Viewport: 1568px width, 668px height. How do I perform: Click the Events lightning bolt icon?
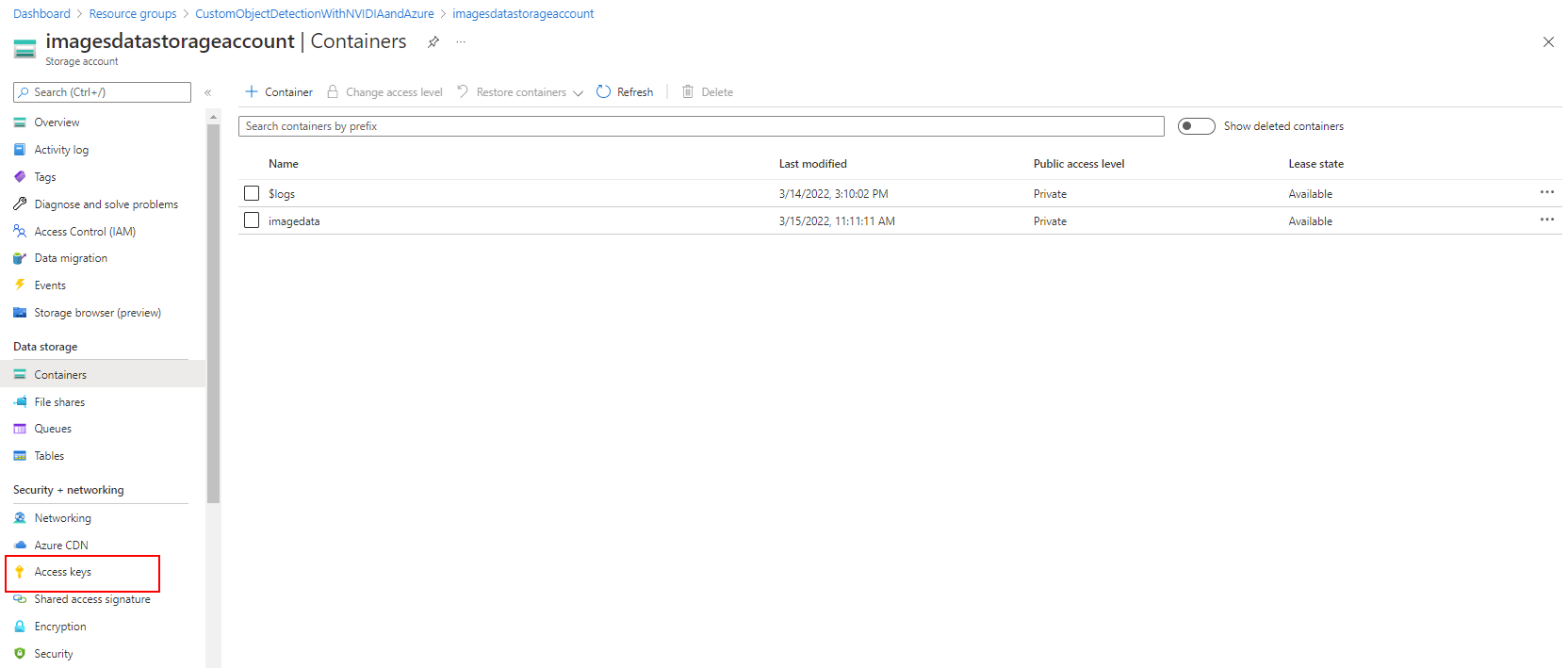20,285
